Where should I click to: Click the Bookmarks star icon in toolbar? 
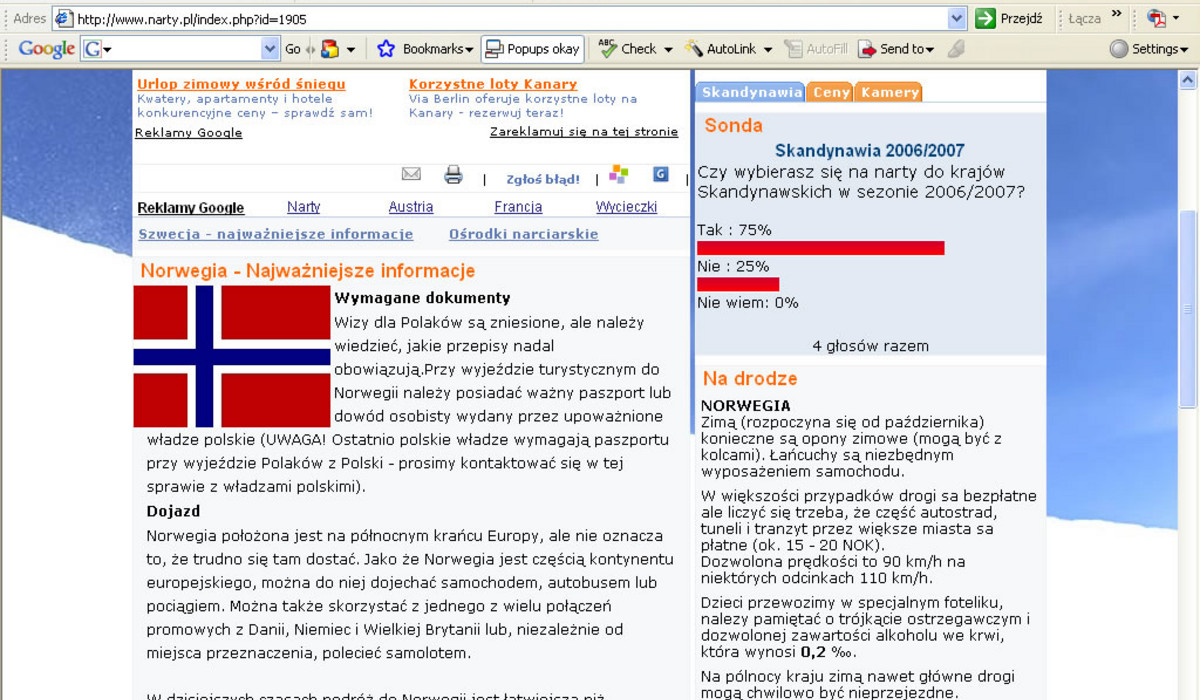click(x=386, y=49)
